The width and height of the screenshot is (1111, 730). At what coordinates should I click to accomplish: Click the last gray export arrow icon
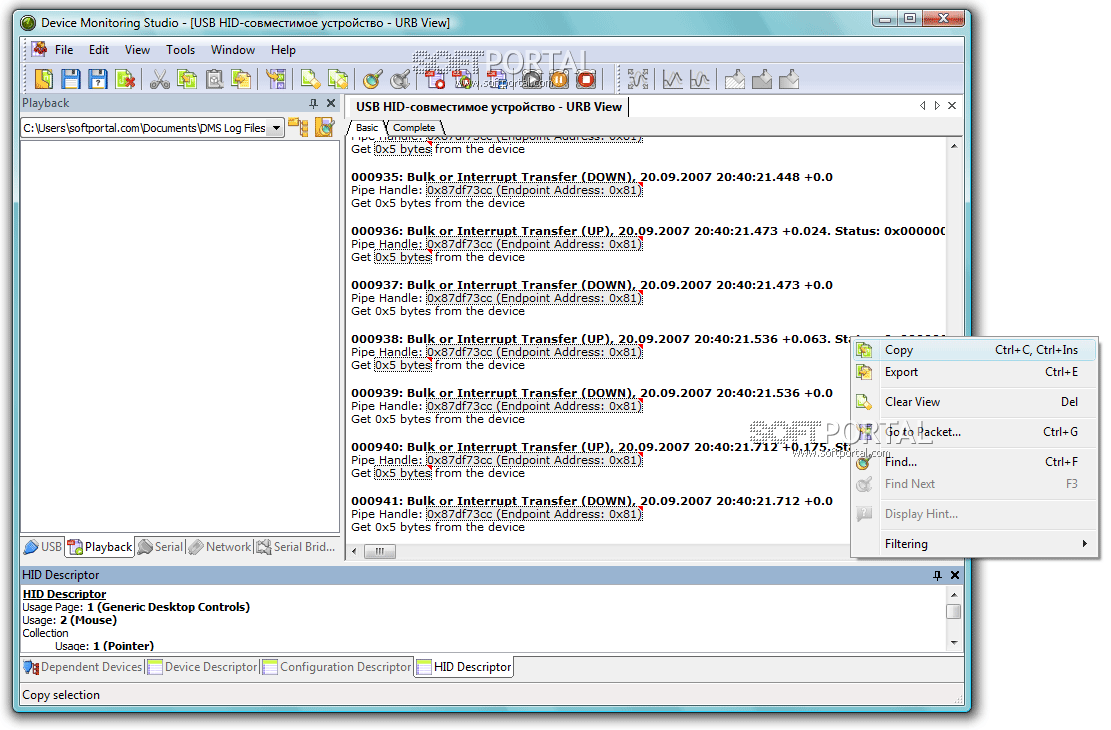tap(789, 79)
